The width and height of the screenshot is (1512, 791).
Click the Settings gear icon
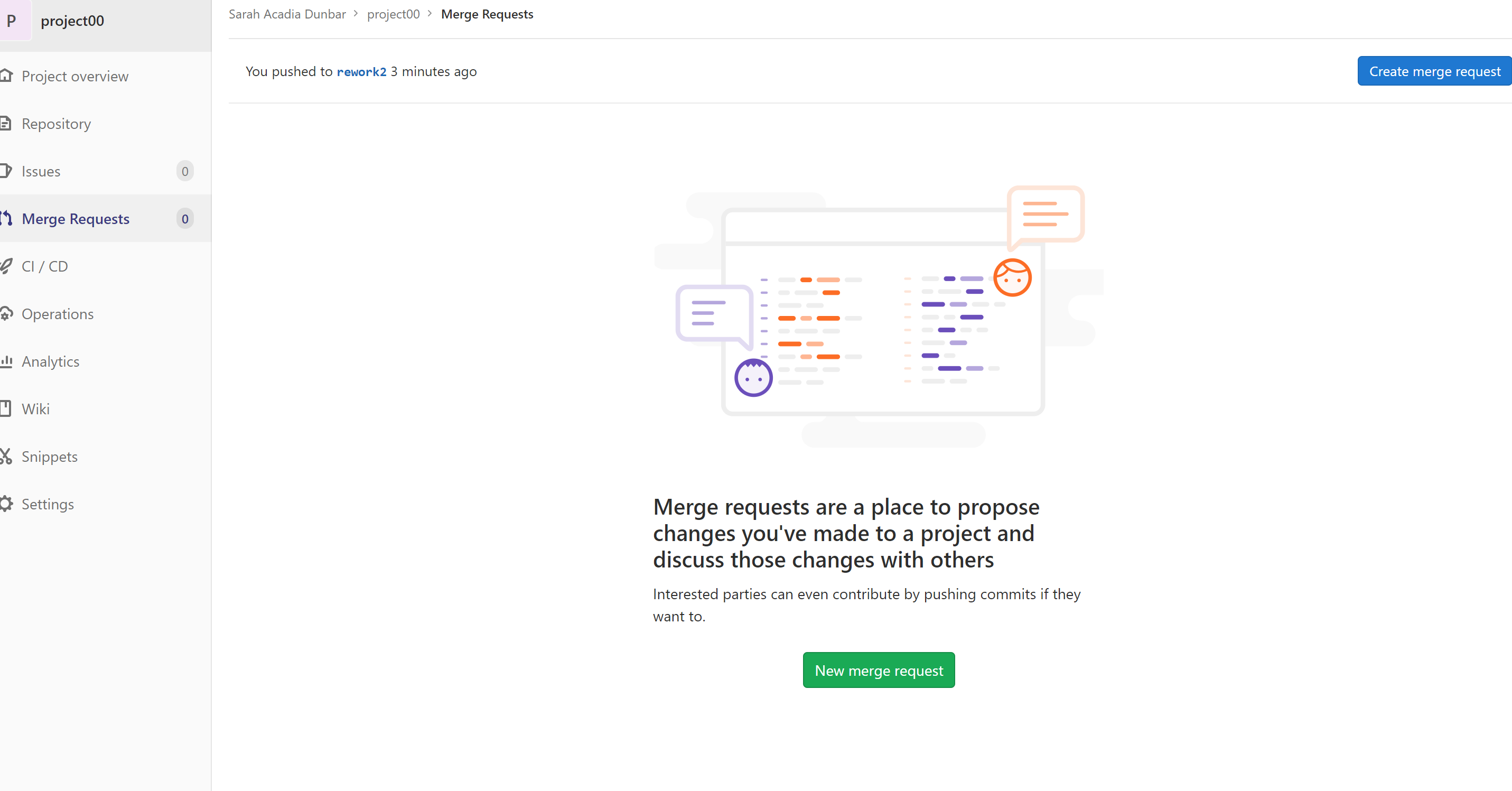point(6,504)
